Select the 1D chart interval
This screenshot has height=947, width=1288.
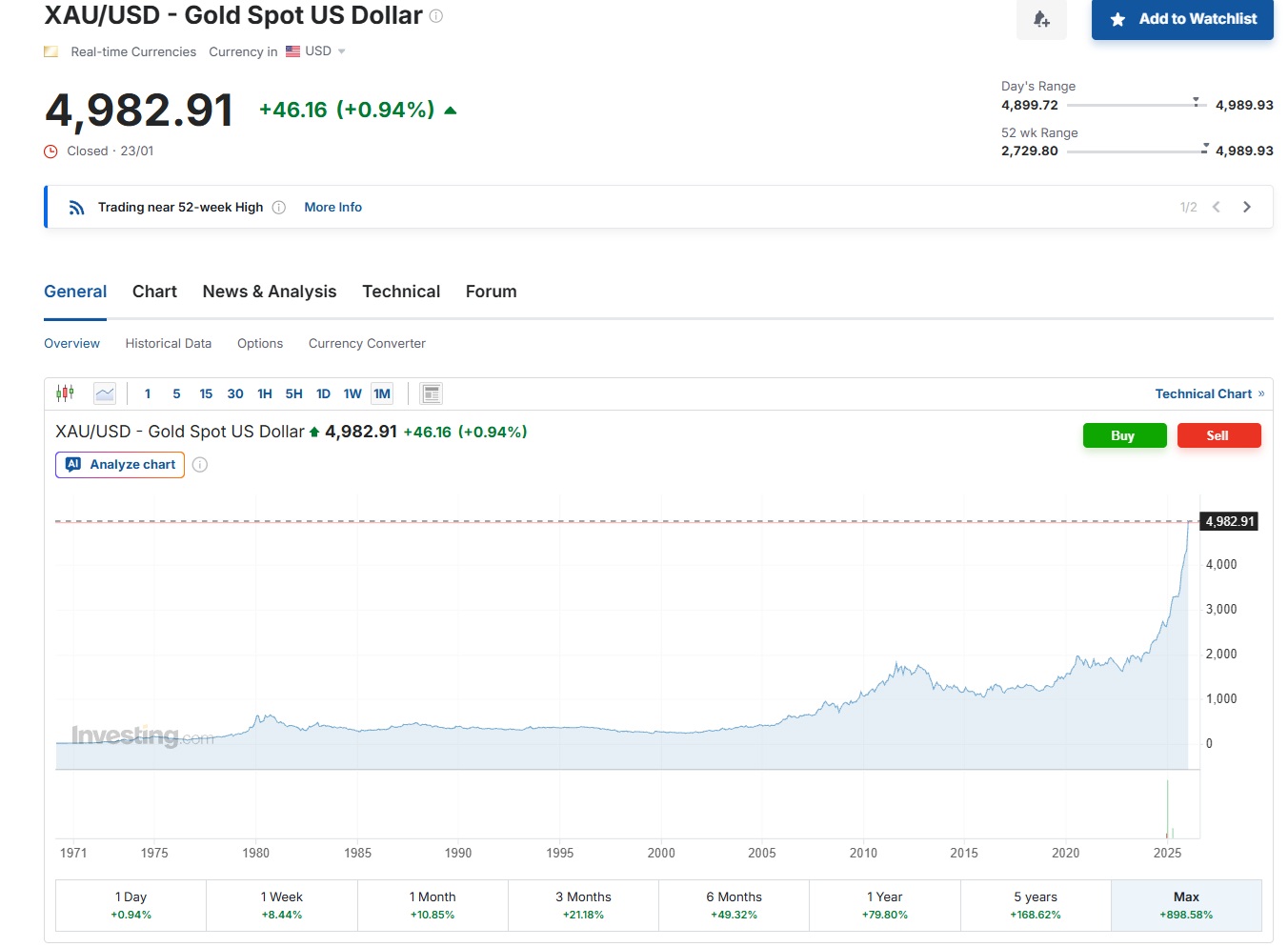324,393
